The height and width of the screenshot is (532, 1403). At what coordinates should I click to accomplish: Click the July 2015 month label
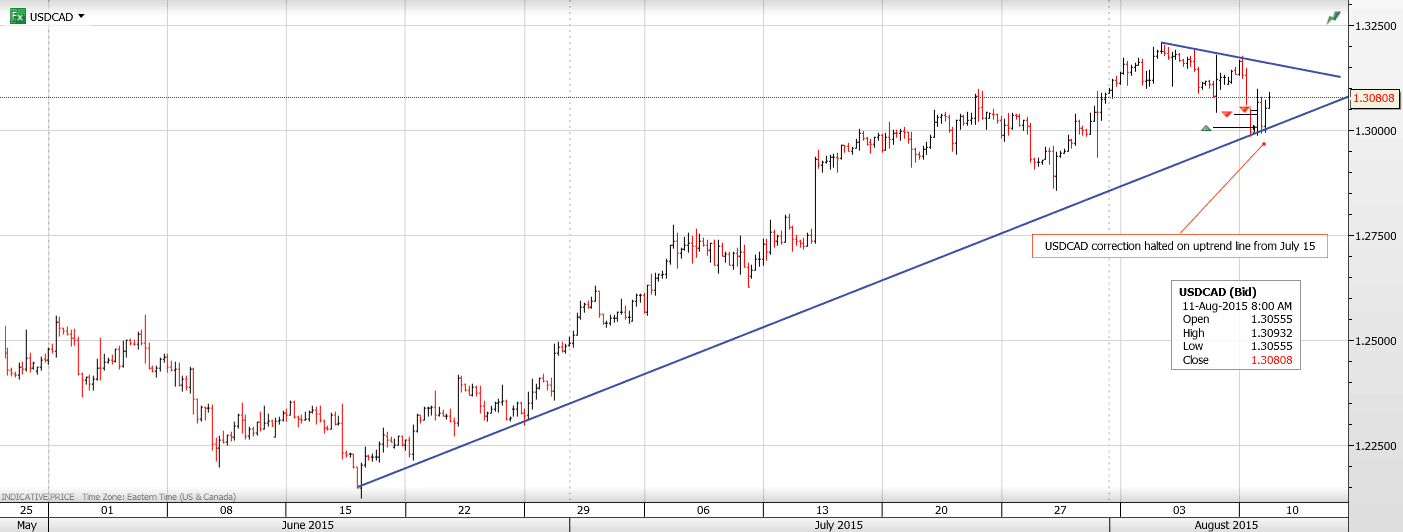point(838,524)
